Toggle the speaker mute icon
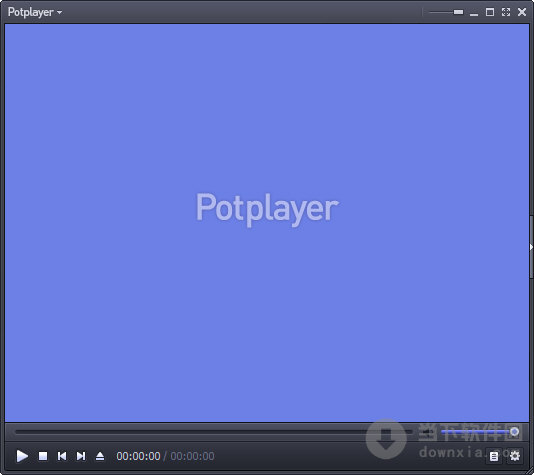Image resolution: width=534 pixels, height=475 pixels. click(427, 432)
